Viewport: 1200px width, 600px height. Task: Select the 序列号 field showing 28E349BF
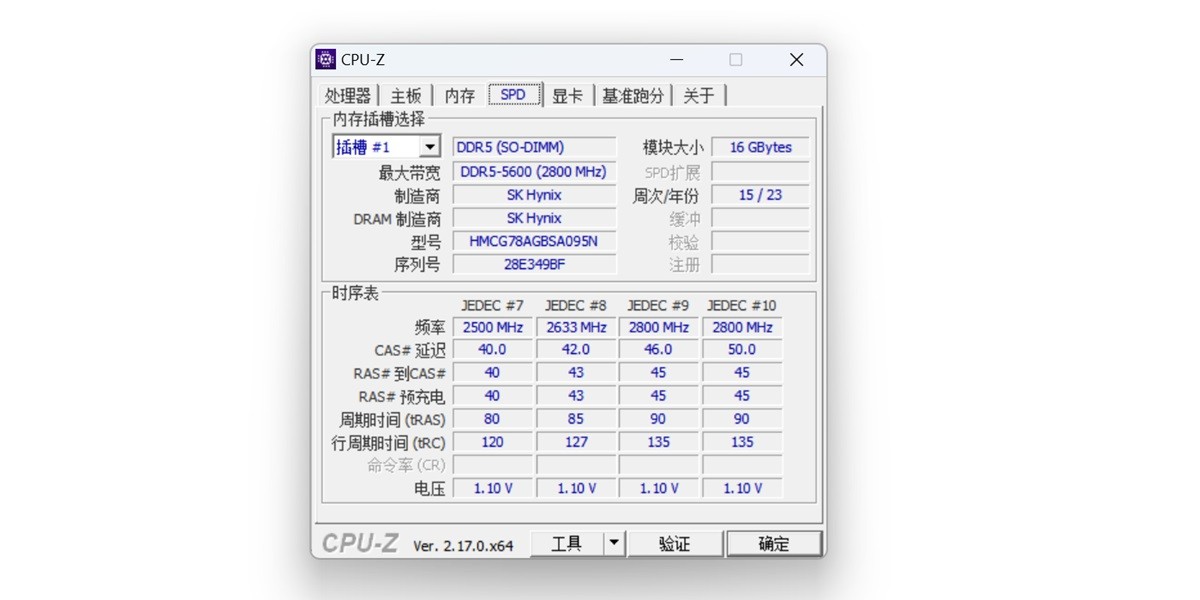(x=535, y=264)
